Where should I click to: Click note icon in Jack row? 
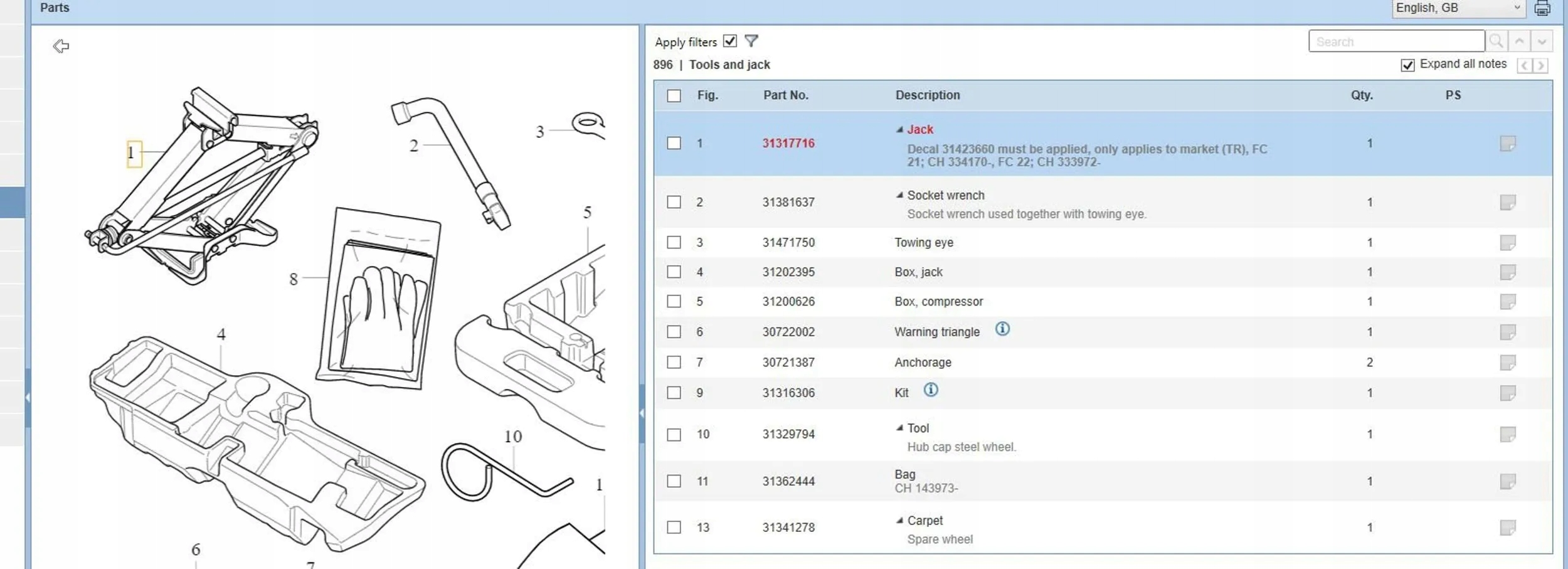[1508, 144]
